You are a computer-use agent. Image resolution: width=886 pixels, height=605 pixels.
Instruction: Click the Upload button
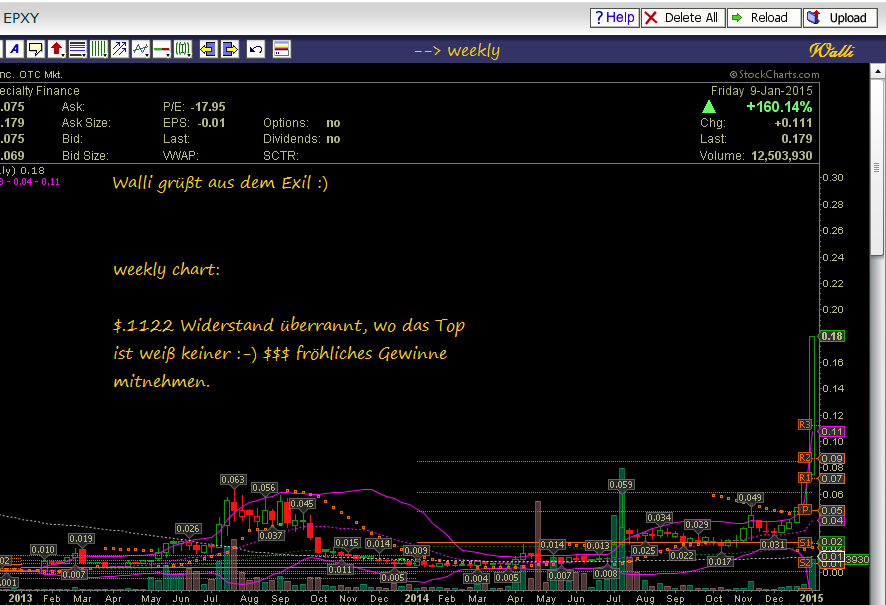tap(841, 18)
